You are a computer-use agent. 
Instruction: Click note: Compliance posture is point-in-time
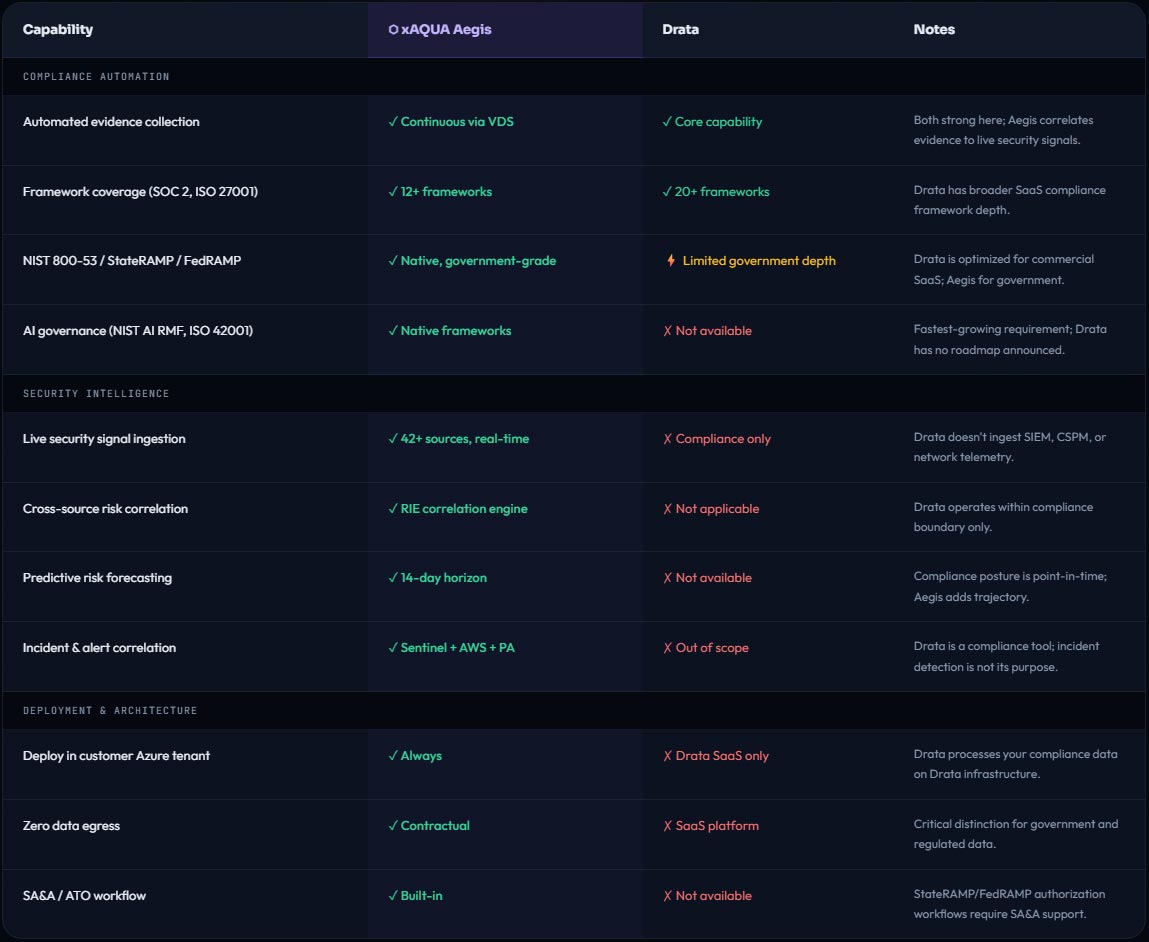[x=1011, y=586]
